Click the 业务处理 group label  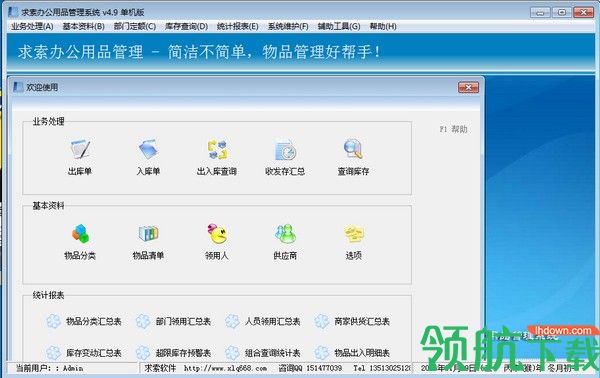click(x=49, y=122)
